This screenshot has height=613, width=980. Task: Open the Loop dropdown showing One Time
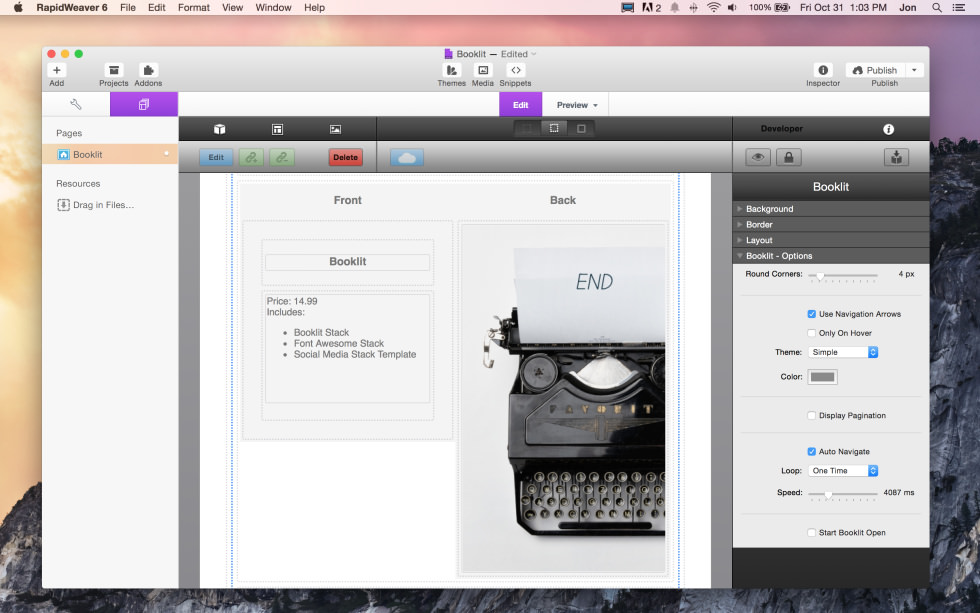(843, 471)
